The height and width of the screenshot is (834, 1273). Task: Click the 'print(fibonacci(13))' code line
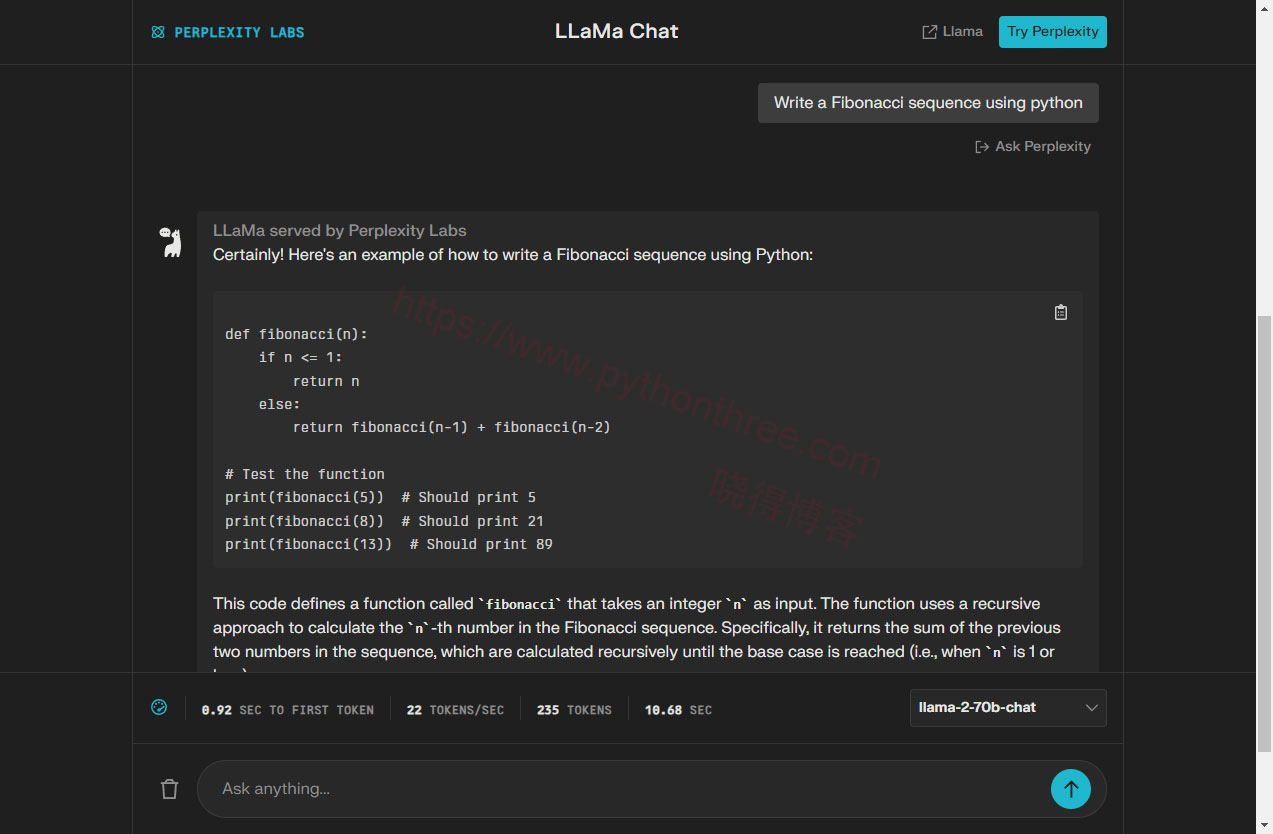[x=389, y=544]
